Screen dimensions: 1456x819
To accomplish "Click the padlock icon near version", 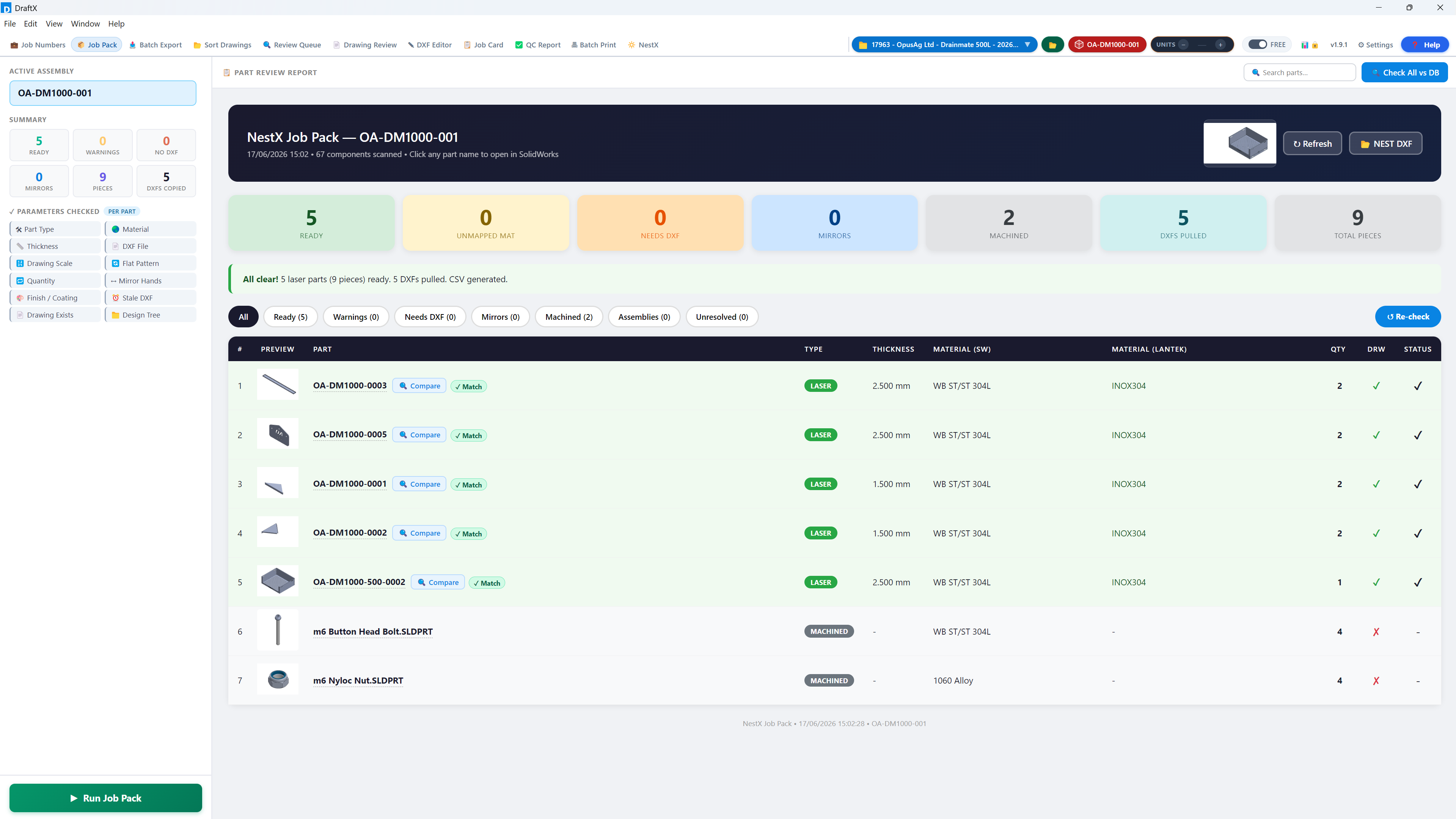I will [1315, 45].
